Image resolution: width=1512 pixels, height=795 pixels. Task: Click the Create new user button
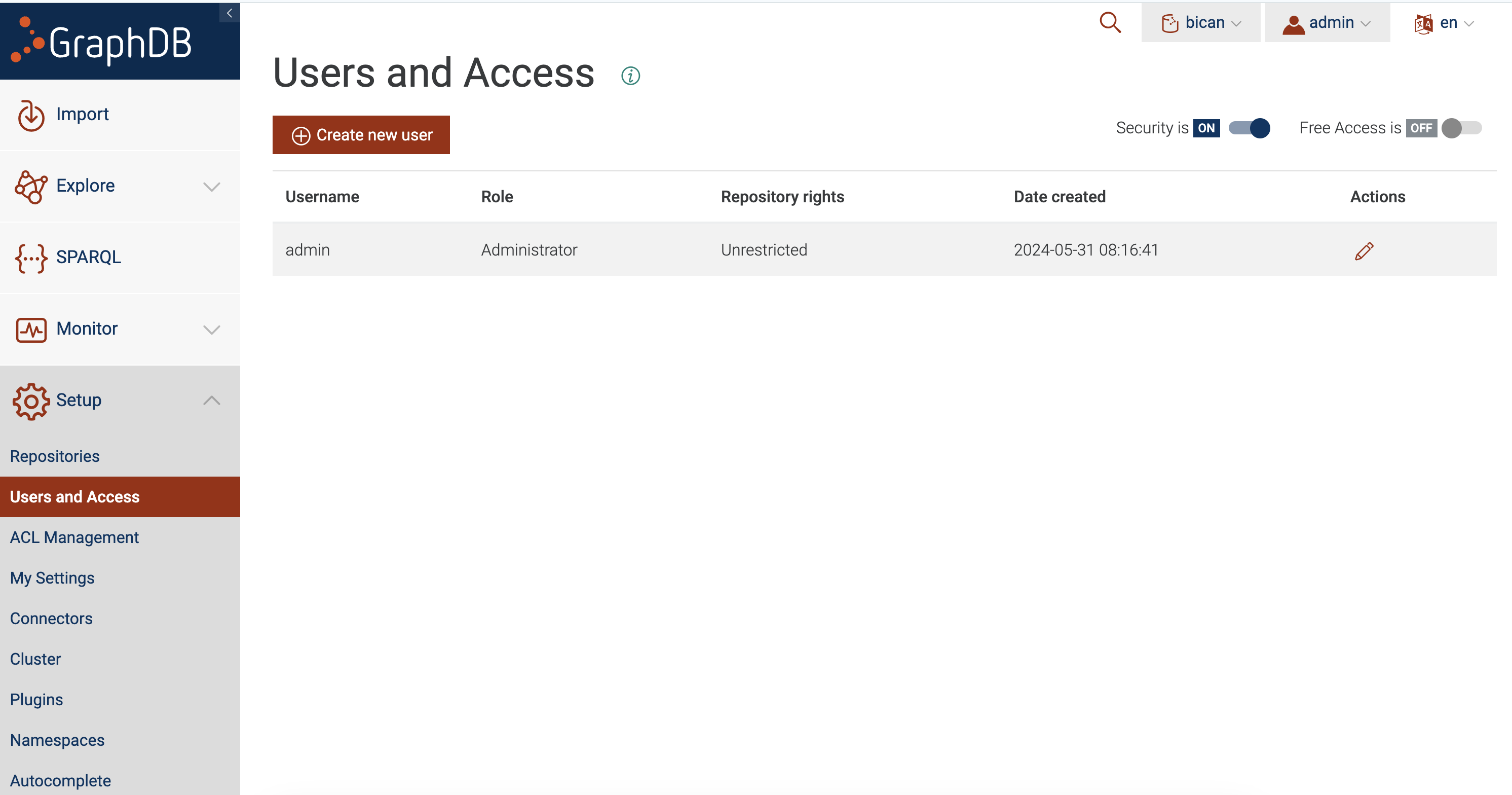coord(361,135)
